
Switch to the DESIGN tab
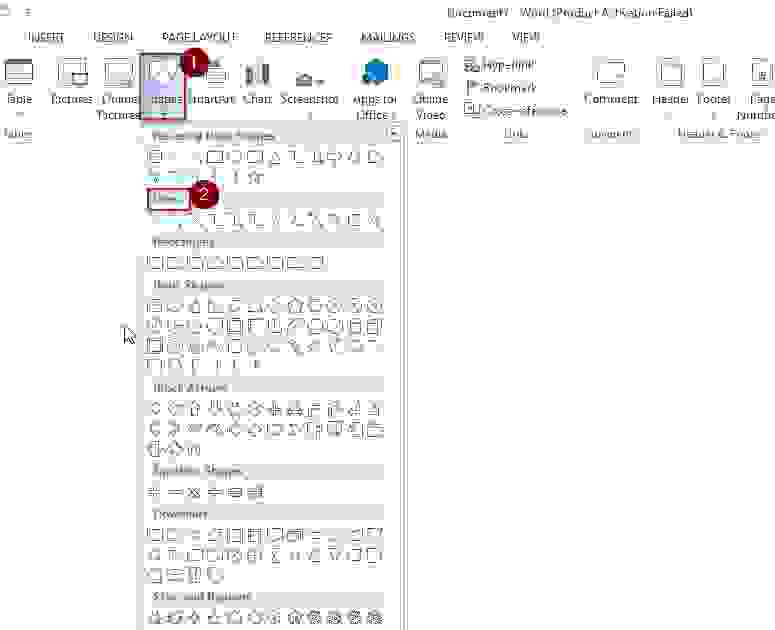[112, 37]
